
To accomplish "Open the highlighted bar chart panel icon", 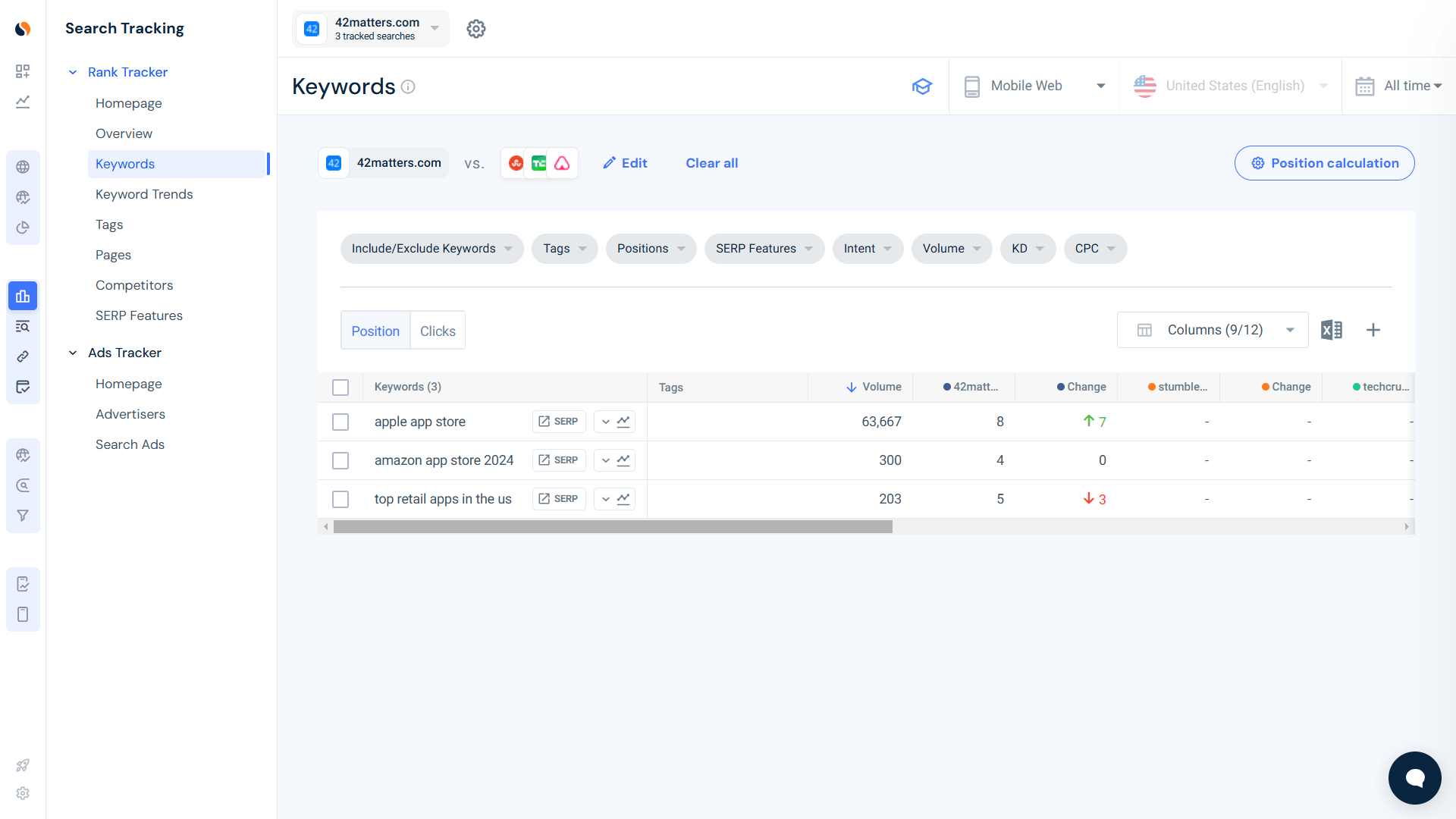I will (23, 296).
